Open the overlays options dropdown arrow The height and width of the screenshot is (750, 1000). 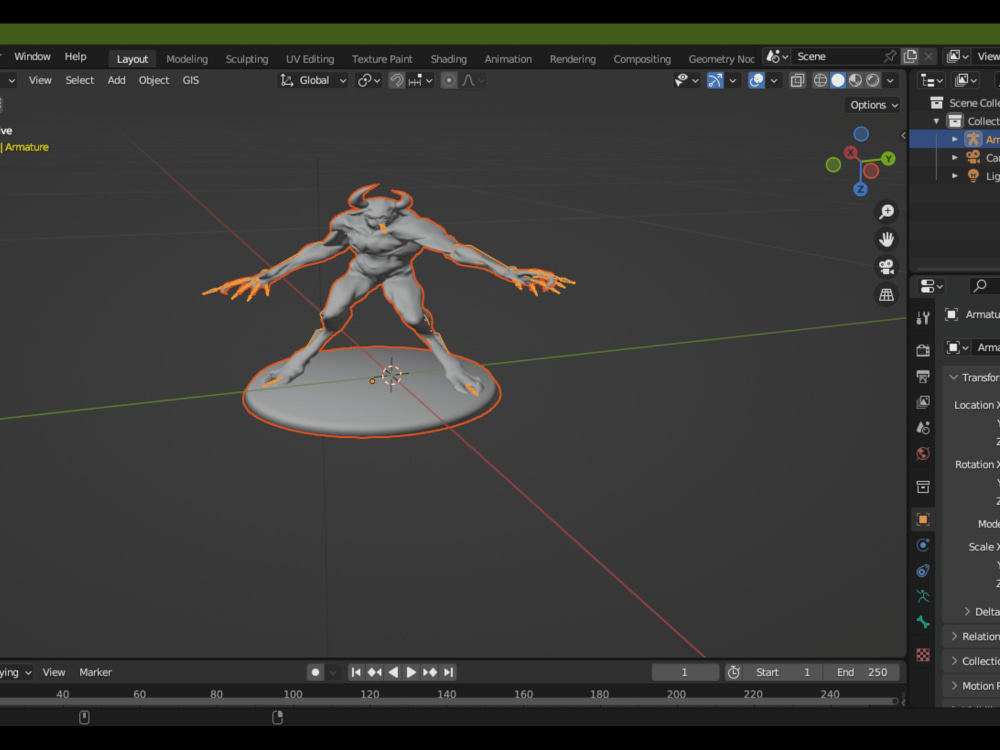coord(774,80)
